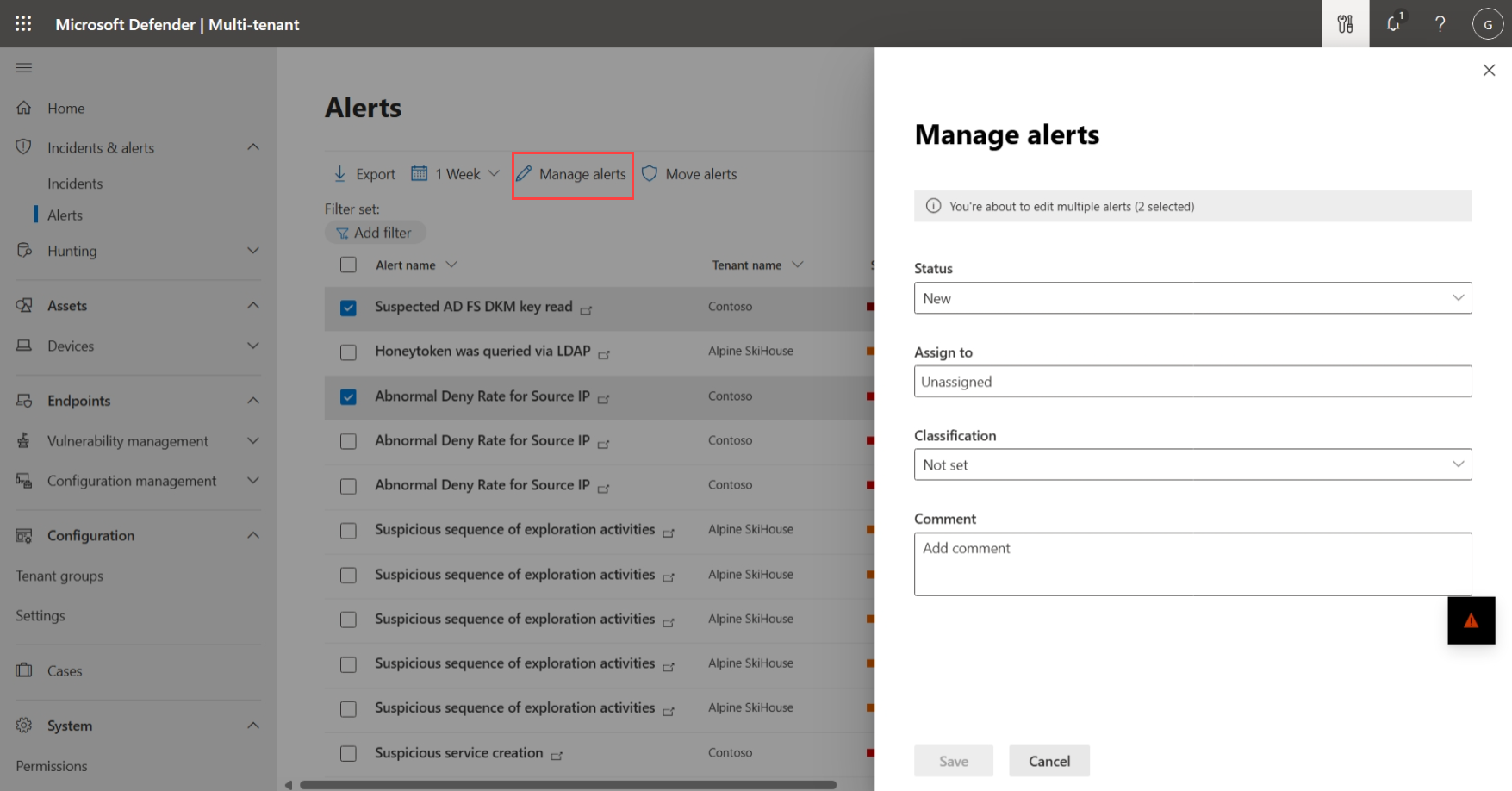The height and width of the screenshot is (791, 1512).
Task: Check the Honeytoken was queried via LDAP checkbox
Action: pyautogui.click(x=348, y=352)
